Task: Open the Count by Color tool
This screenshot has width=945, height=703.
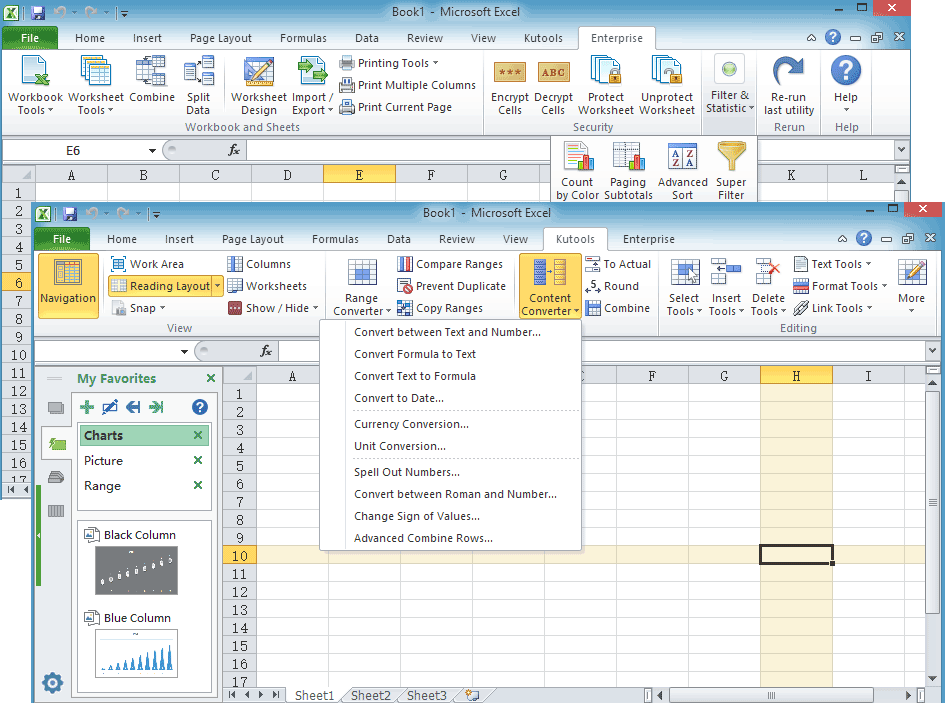Action: (577, 171)
